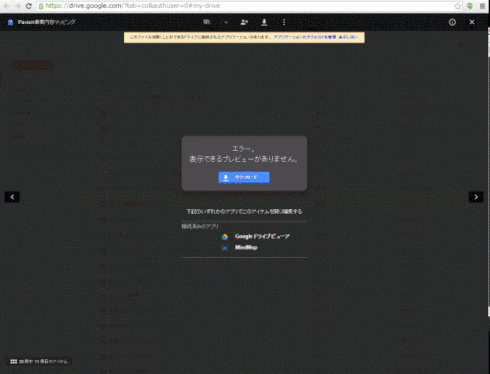The height and width of the screenshot is (374, 490).
Task: Bookmark the page with the star icon
Action: (x=458, y=6)
